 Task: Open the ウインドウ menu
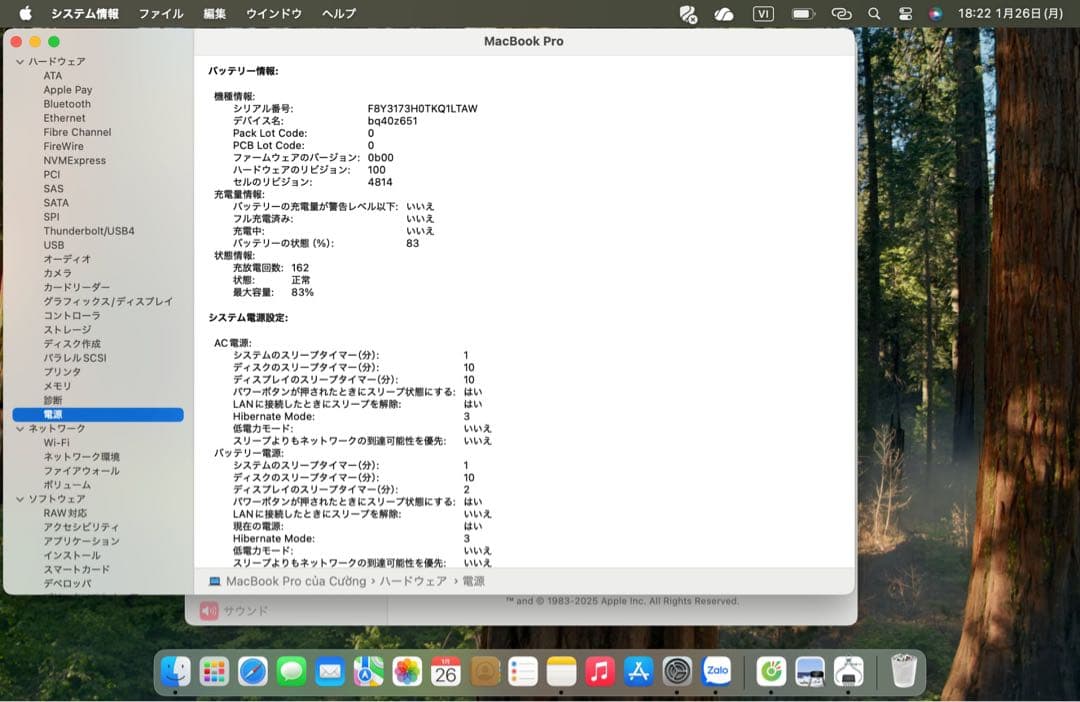coord(274,13)
